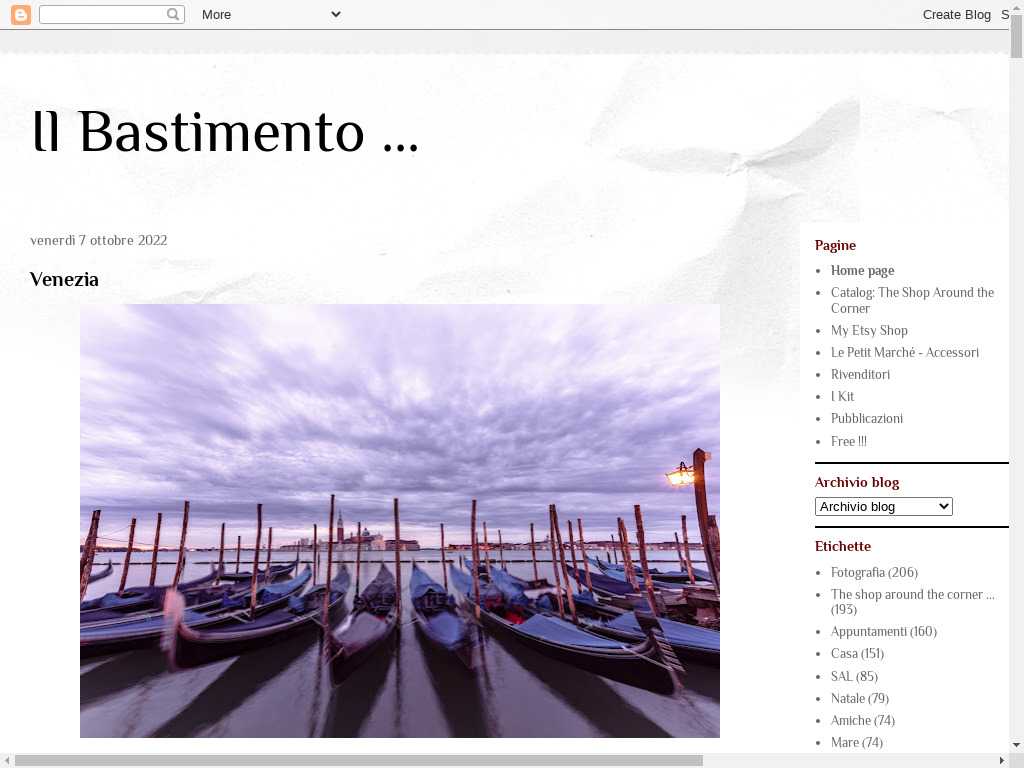Click the horizontal scrollbar right arrow
The image size is (1024, 768).
tap(1002, 761)
